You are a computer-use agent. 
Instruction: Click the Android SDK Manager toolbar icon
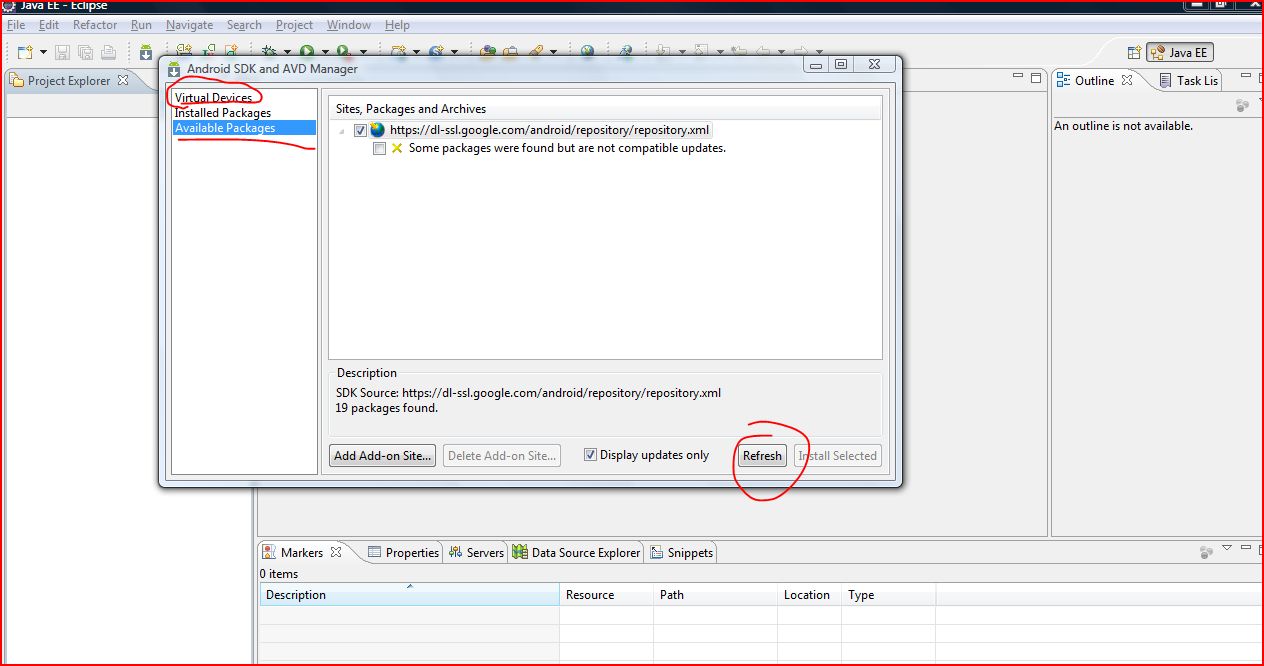point(146,52)
